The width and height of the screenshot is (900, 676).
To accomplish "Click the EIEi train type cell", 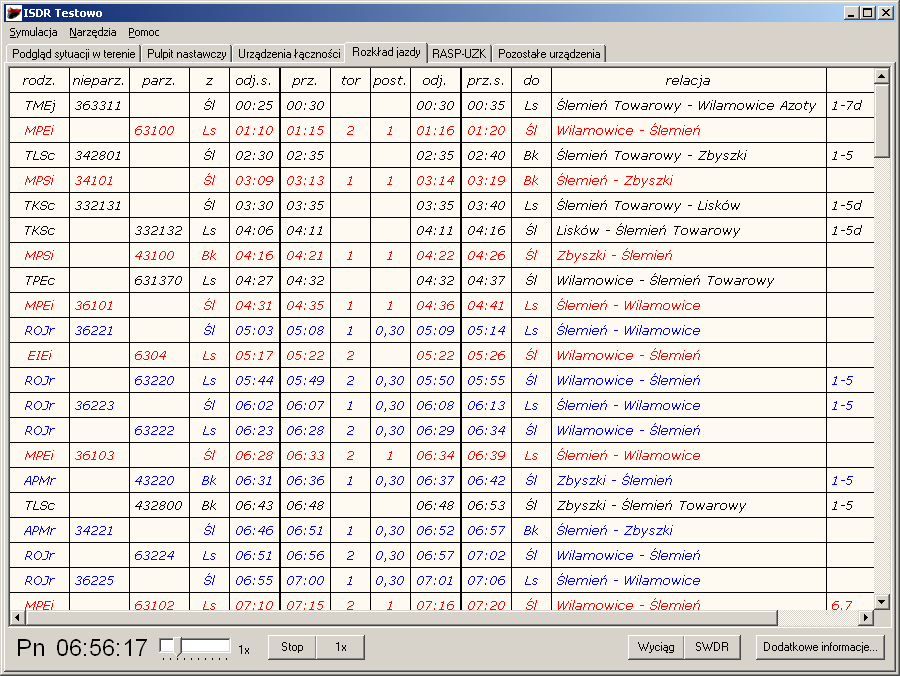I will click(x=39, y=355).
